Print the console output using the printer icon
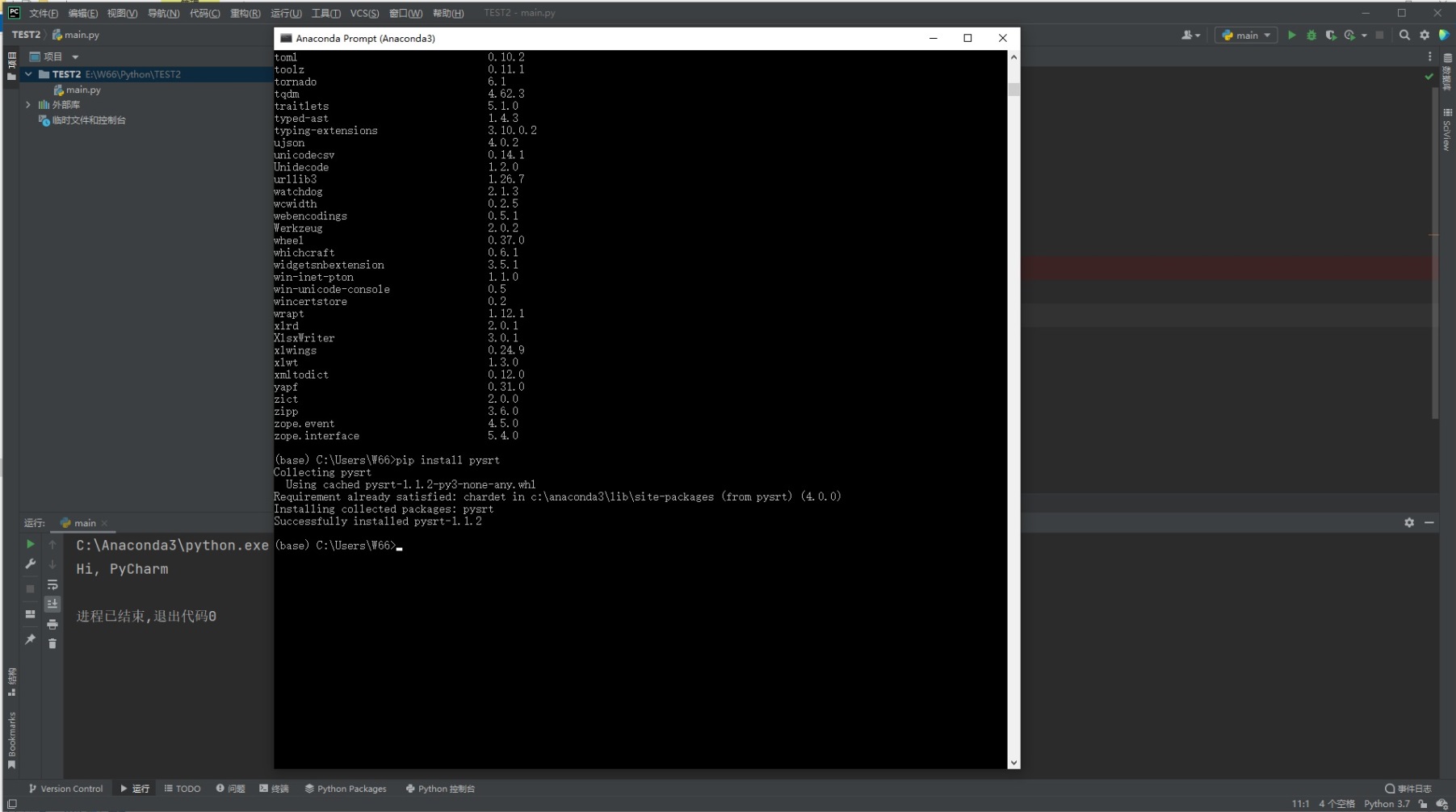The height and width of the screenshot is (812, 1456). click(x=52, y=623)
